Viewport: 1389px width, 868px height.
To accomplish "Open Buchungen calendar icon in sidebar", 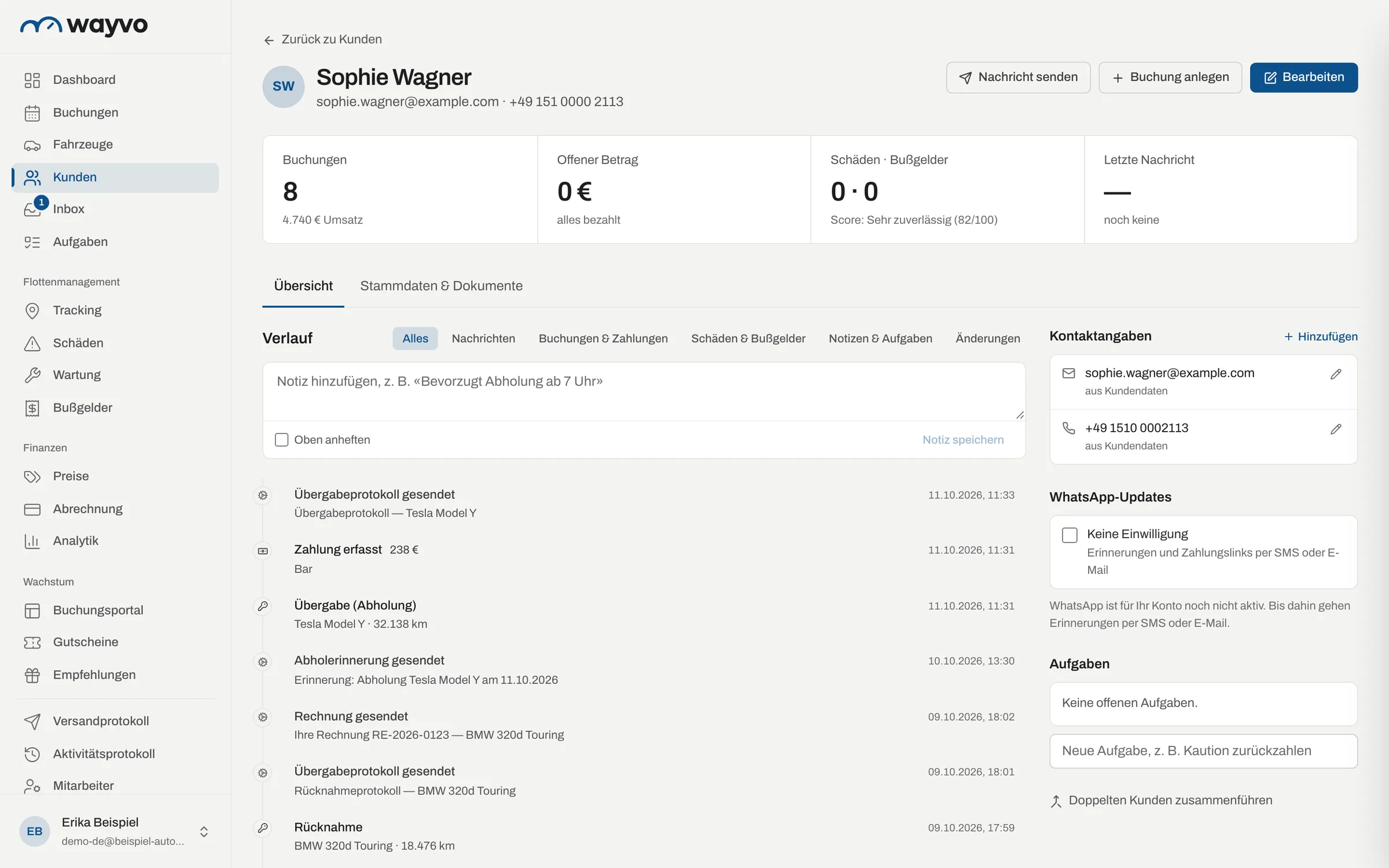I will tap(32, 113).
